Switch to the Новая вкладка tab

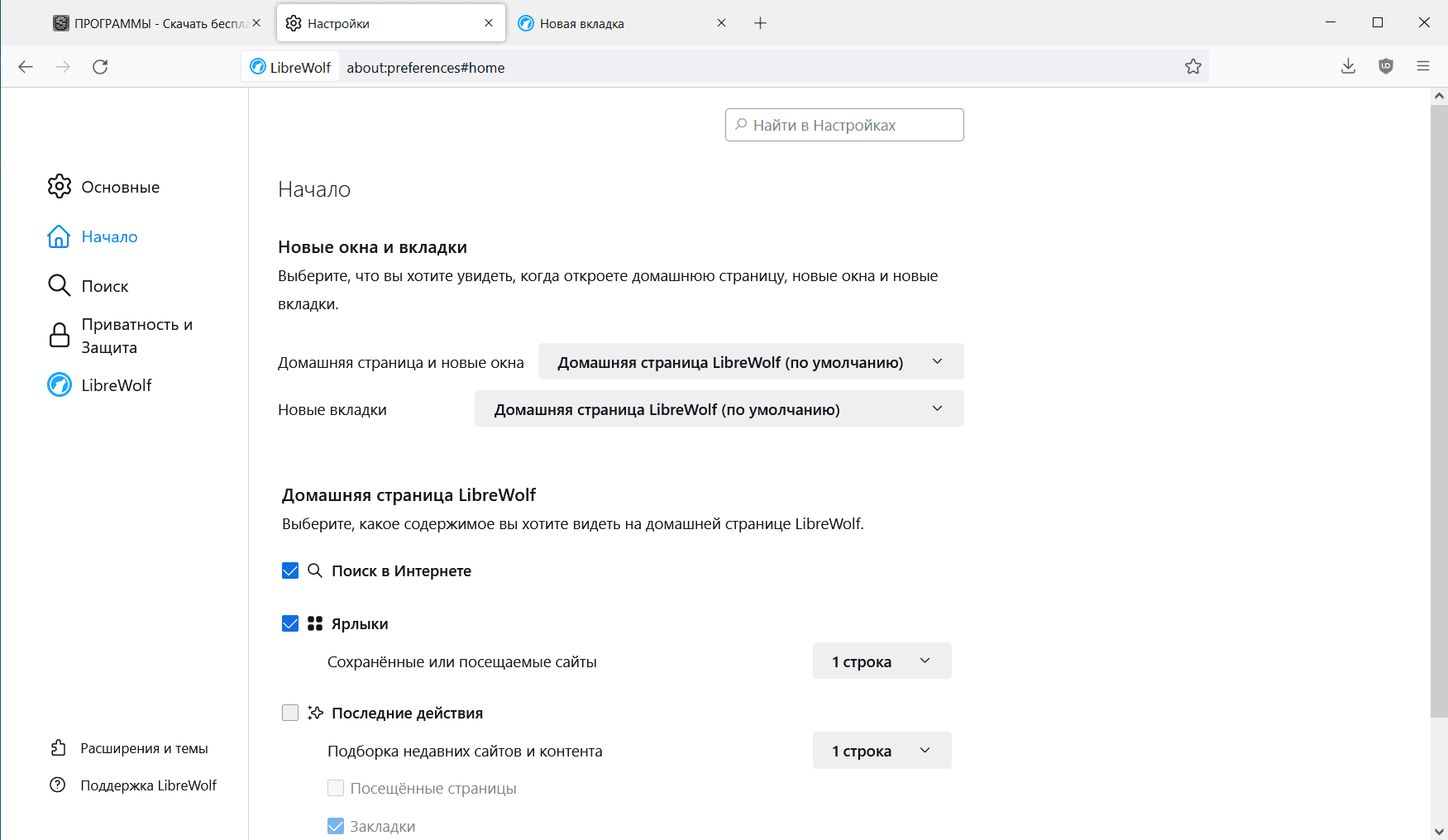tap(612, 23)
